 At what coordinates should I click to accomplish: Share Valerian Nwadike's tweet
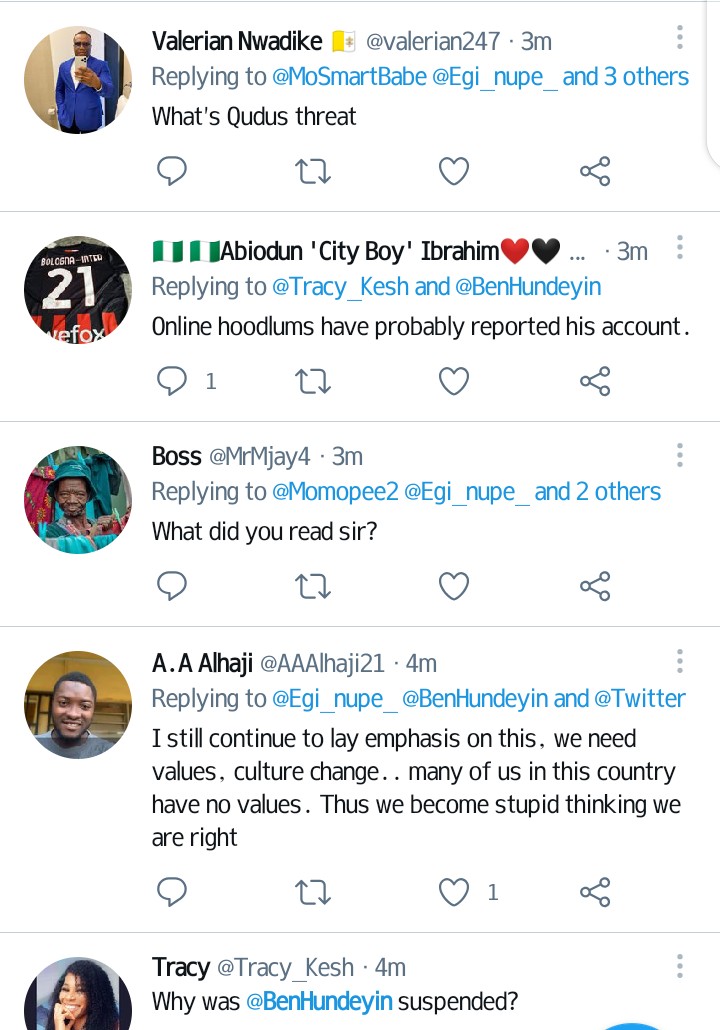[595, 172]
